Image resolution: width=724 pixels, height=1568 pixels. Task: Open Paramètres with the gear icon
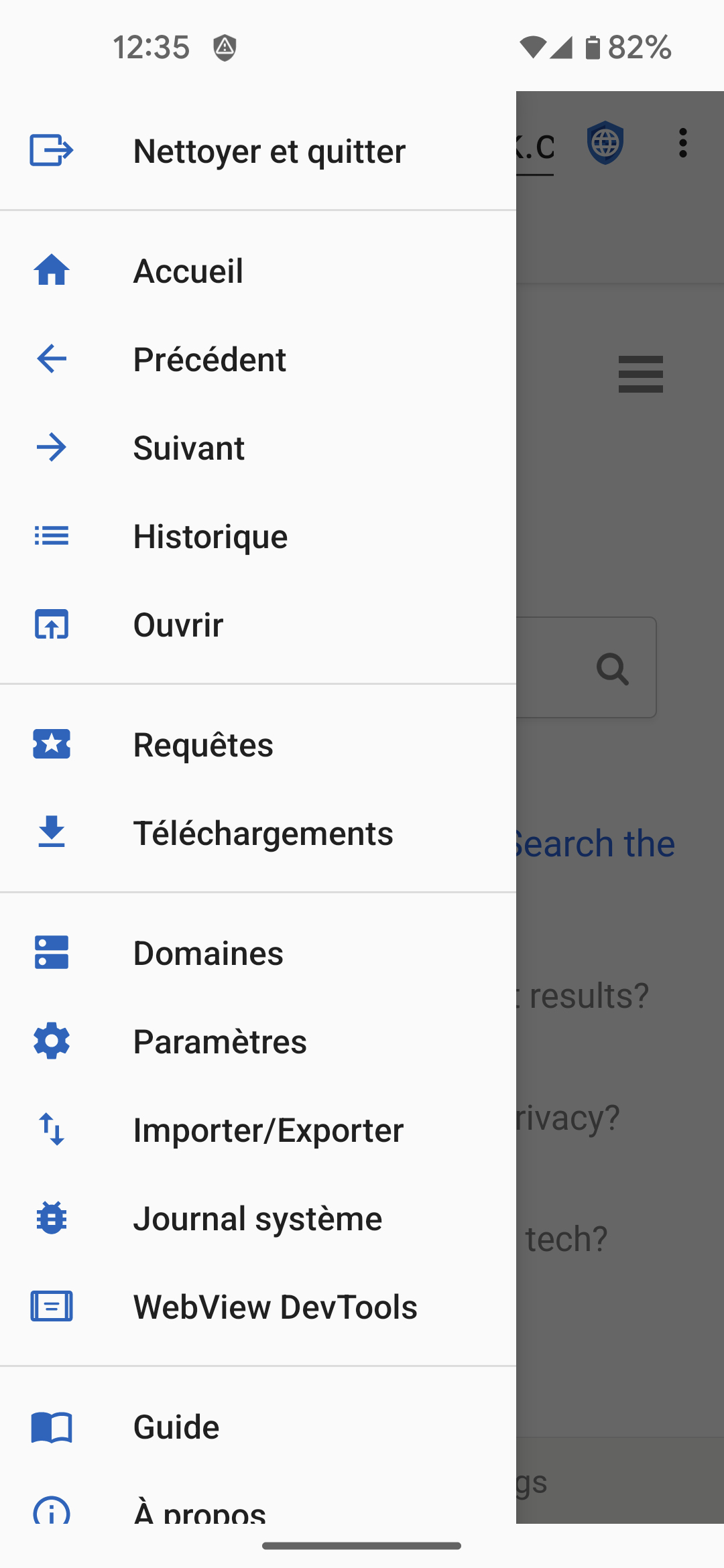[52, 1041]
